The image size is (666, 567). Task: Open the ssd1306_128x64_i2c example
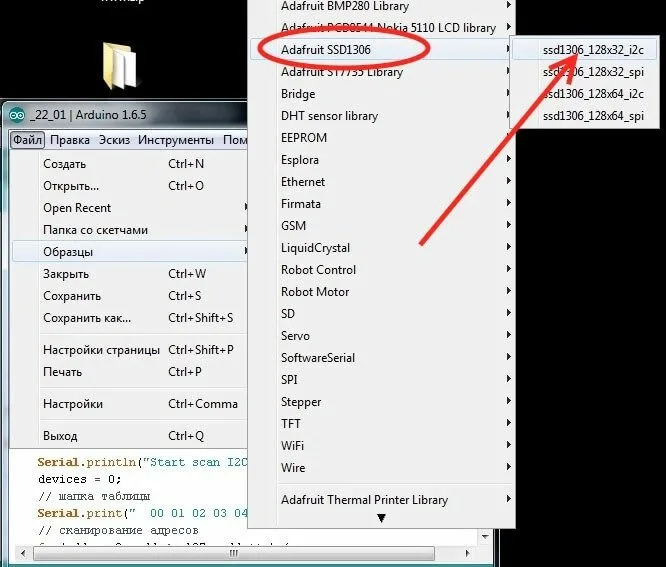584,94
